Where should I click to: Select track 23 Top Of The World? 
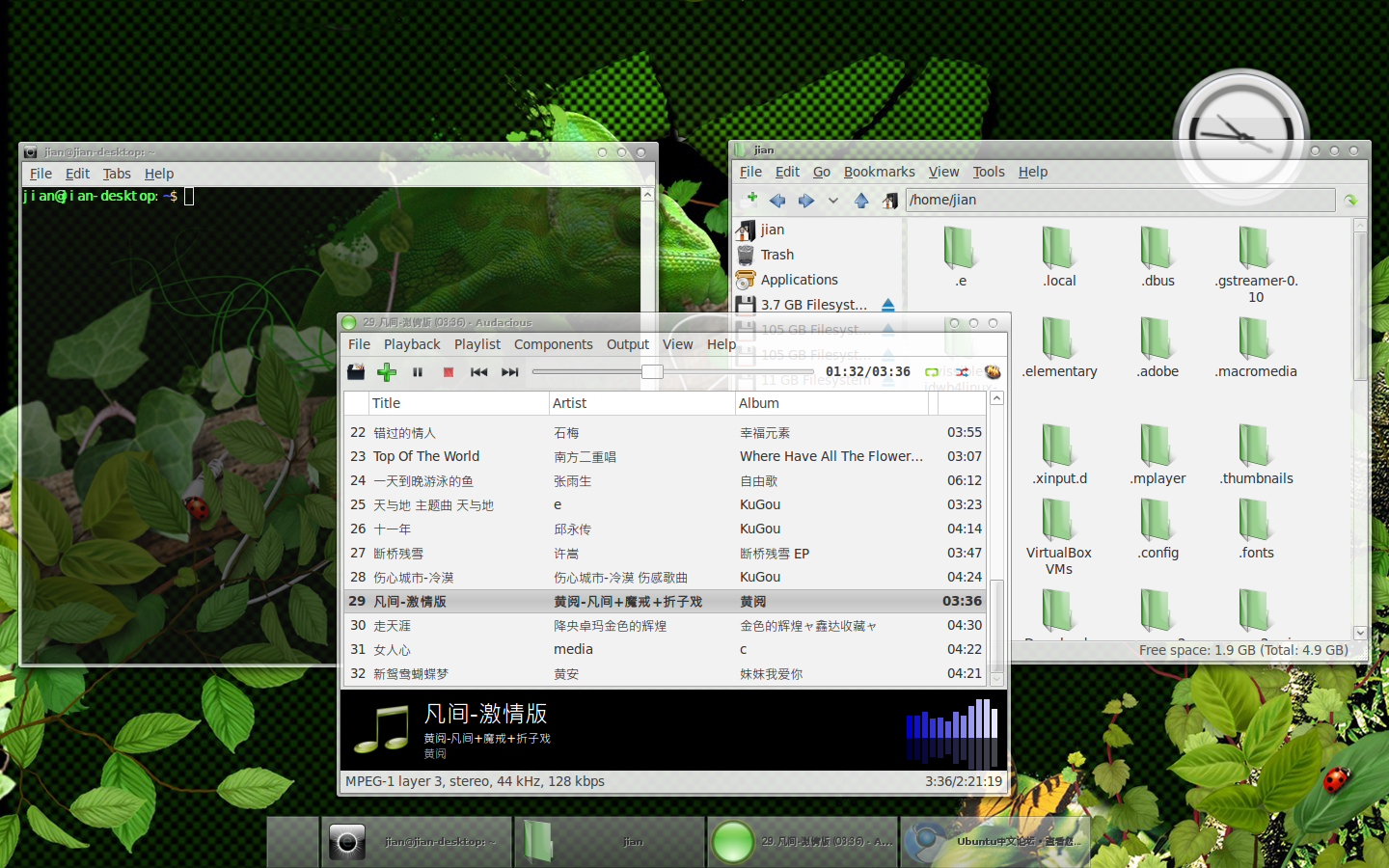point(666,456)
